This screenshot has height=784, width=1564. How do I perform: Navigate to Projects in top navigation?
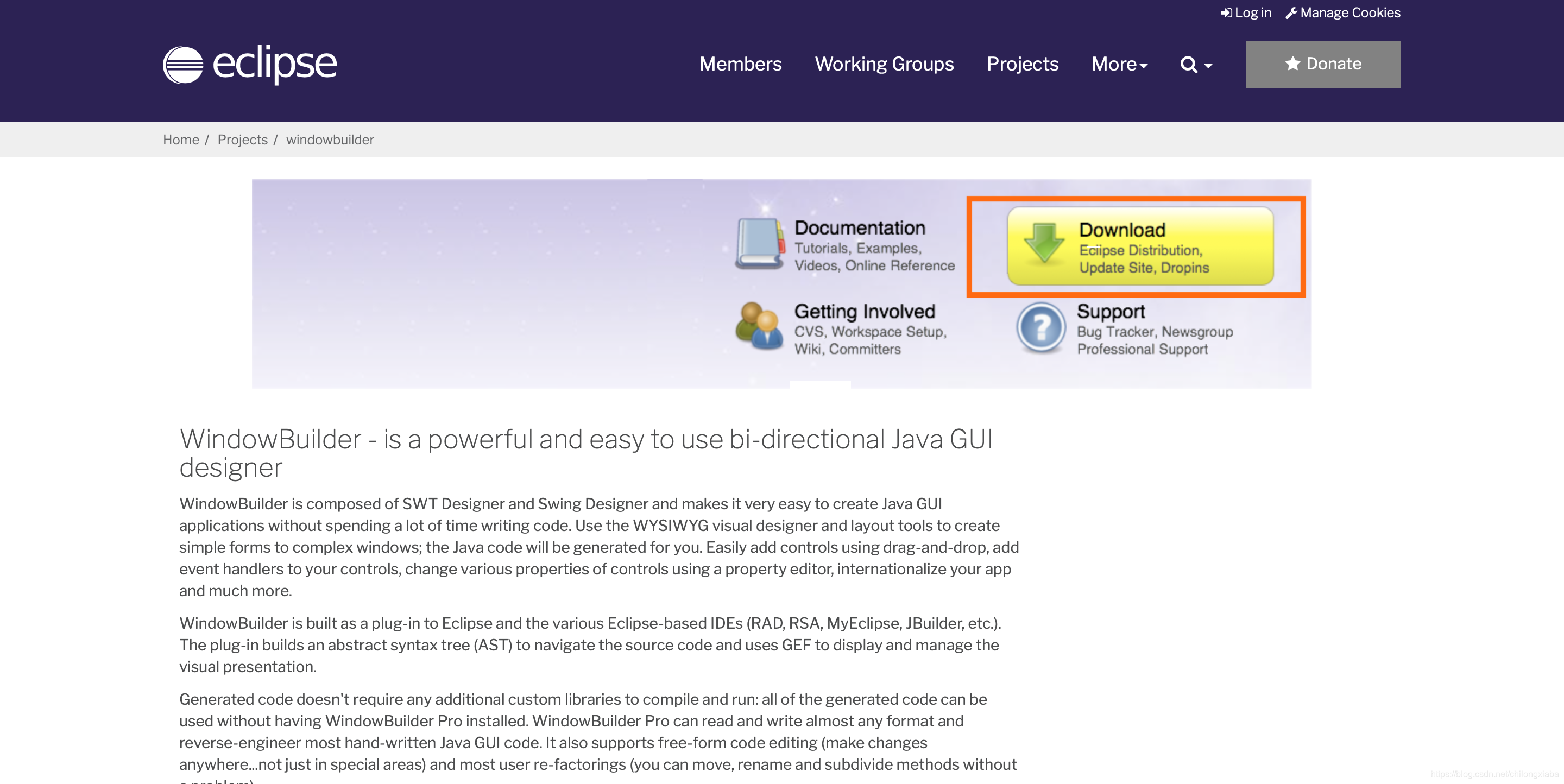[x=1023, y=64]
